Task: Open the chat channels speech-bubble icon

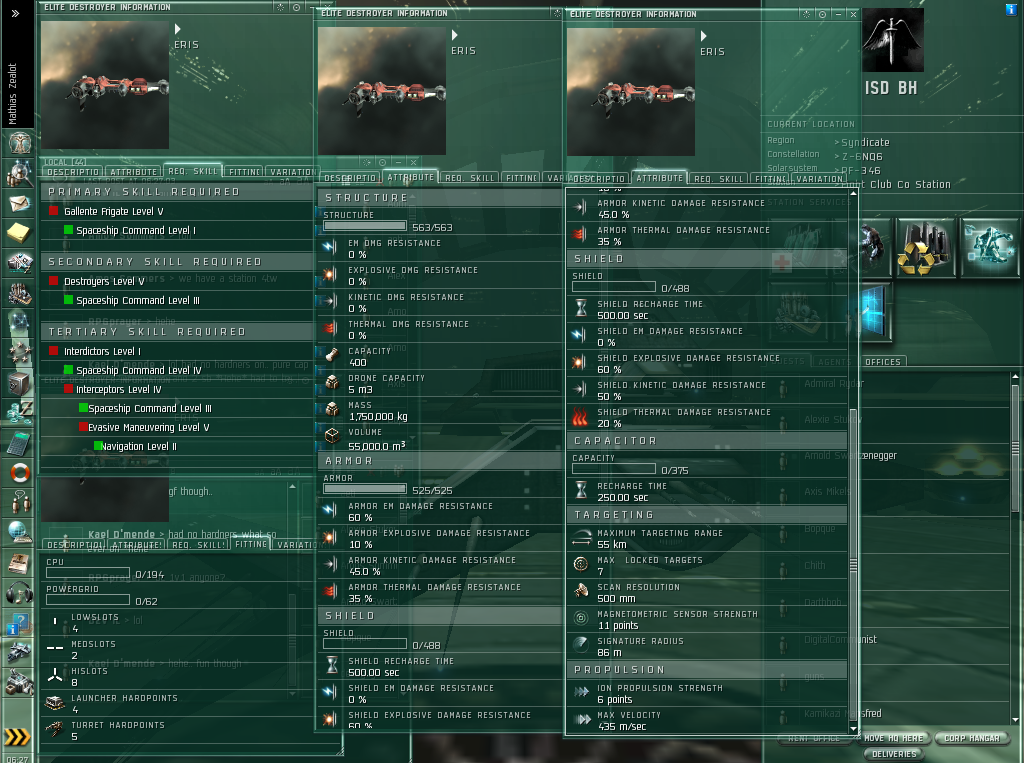Action: [19, 502]
